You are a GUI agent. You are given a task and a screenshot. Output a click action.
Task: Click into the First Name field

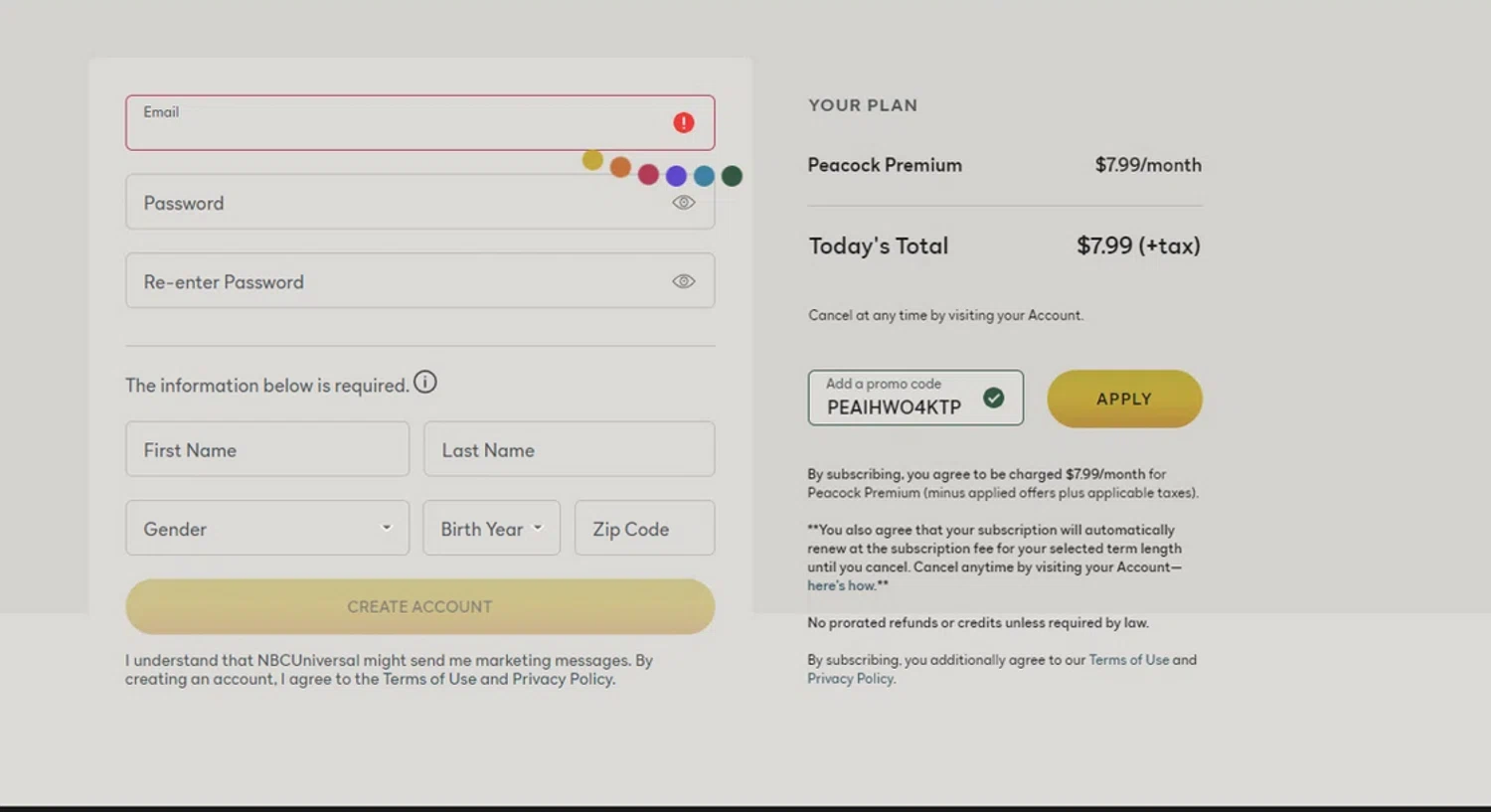point(267,449)
